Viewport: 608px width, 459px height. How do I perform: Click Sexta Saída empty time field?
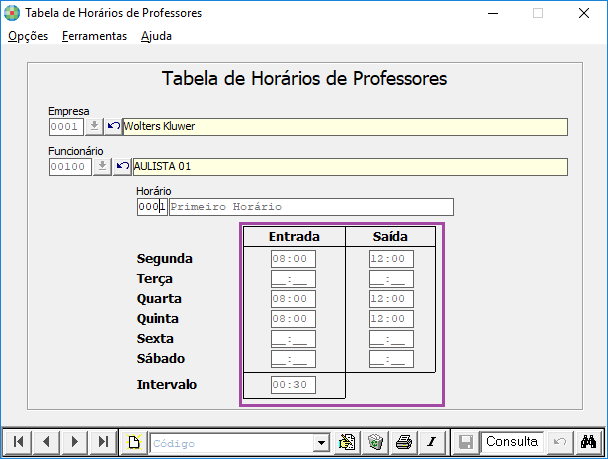[x=391, y=339]
